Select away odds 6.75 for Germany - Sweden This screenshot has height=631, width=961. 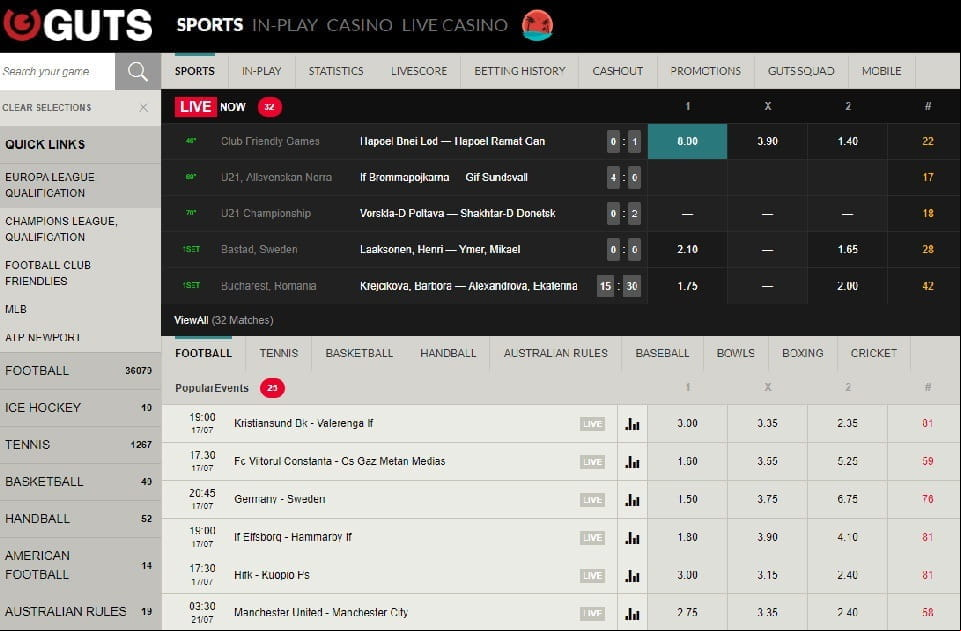(x=848, y=500)
